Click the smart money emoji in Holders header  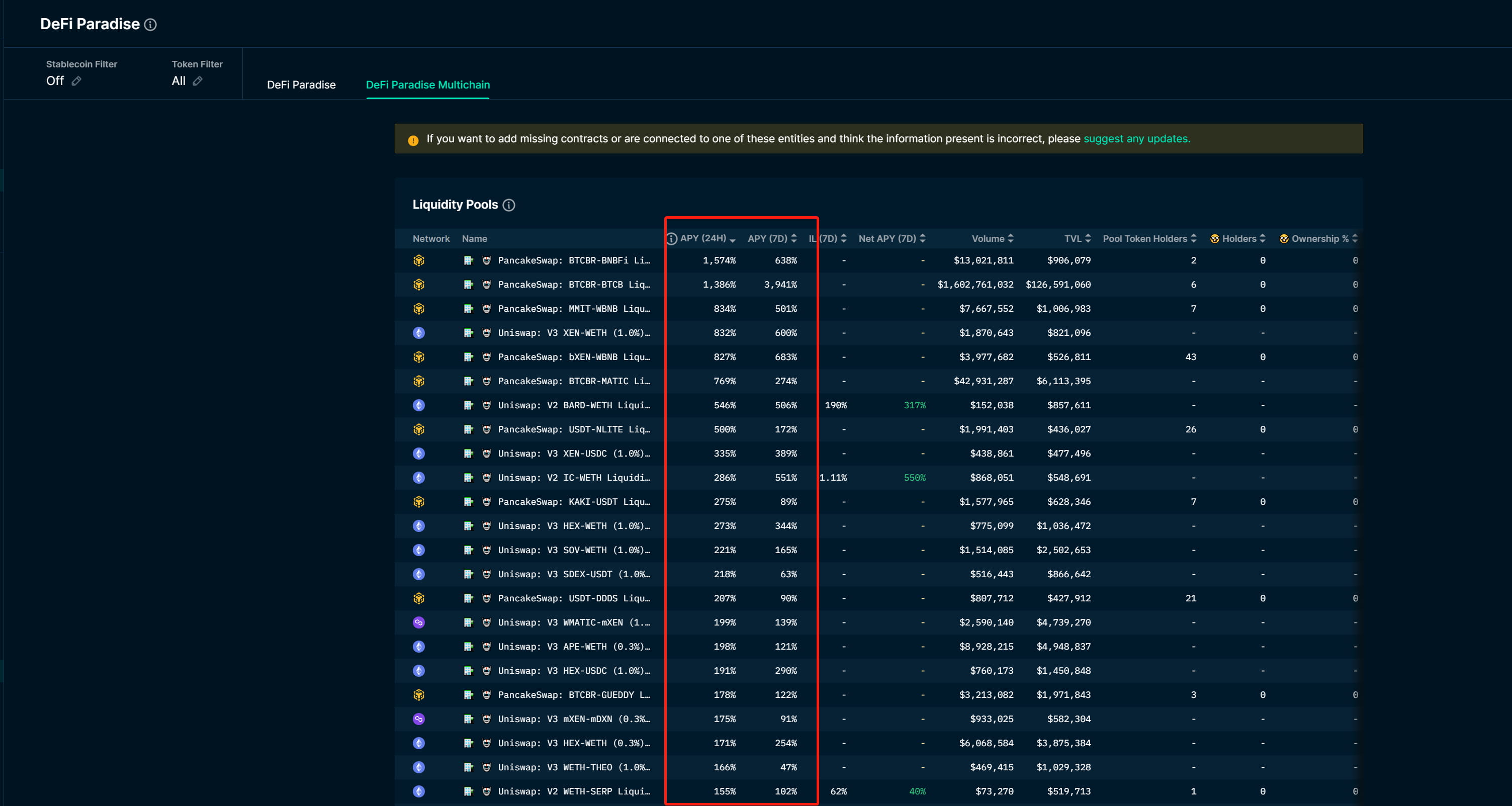pyautogui.click(x=1214, y=238)
